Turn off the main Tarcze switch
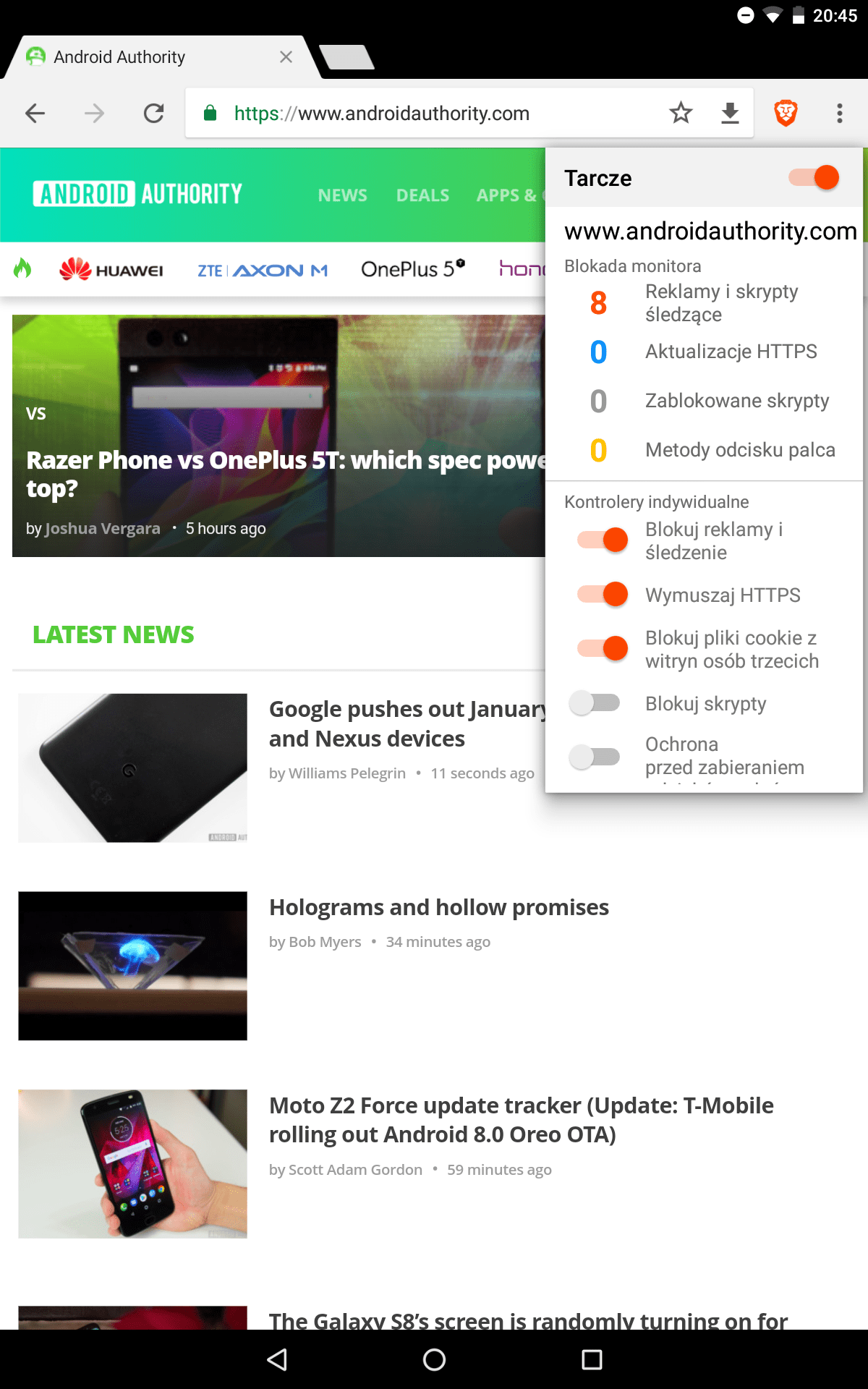This screenshot has height=1389, width=868. [x=814, y=177]
